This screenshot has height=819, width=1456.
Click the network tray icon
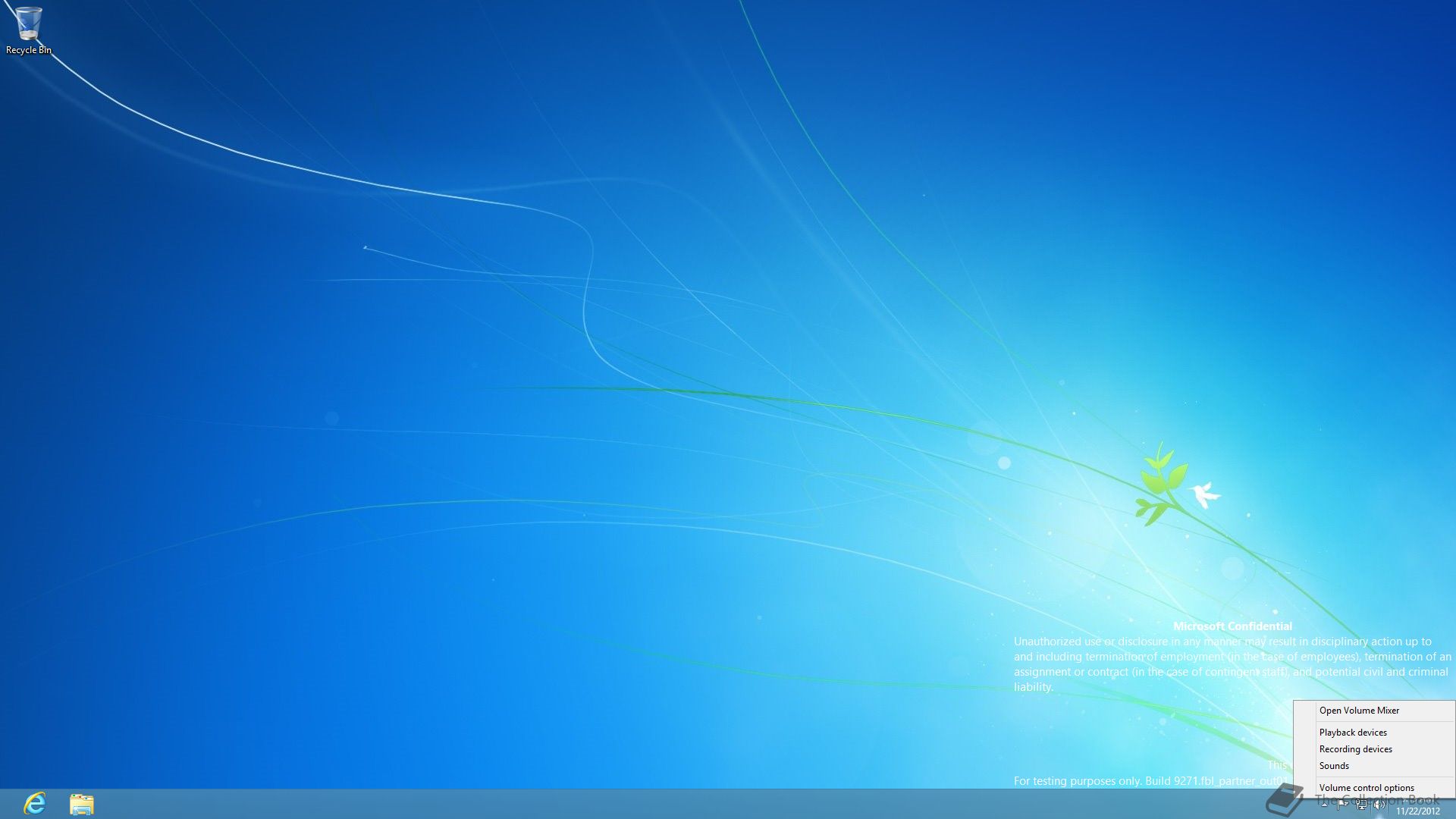click(x=1361, y=805)
